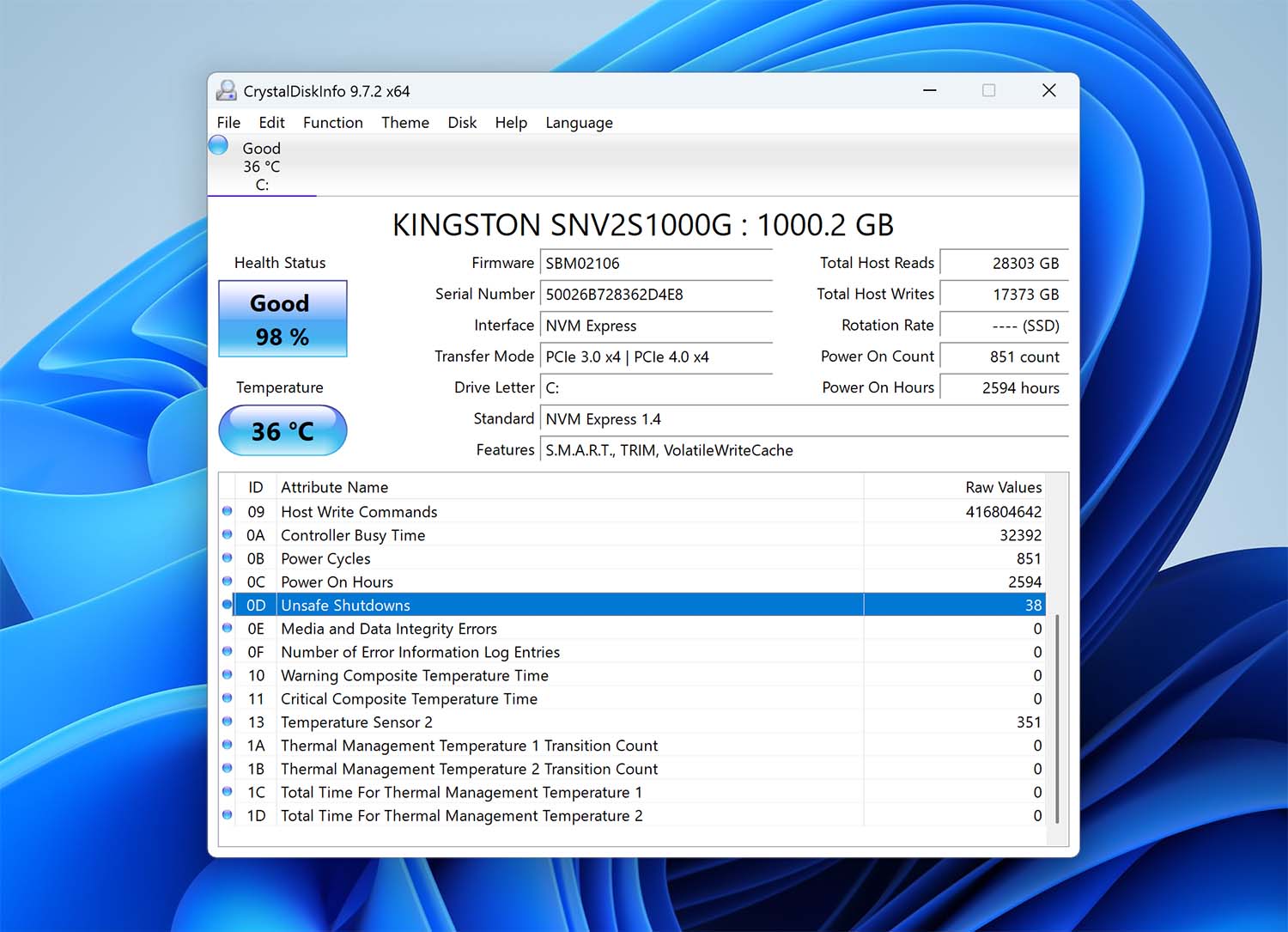Viewport: 1288px width, 932px height.
Task: Open the Disk menu
Action: coord(461,123)
